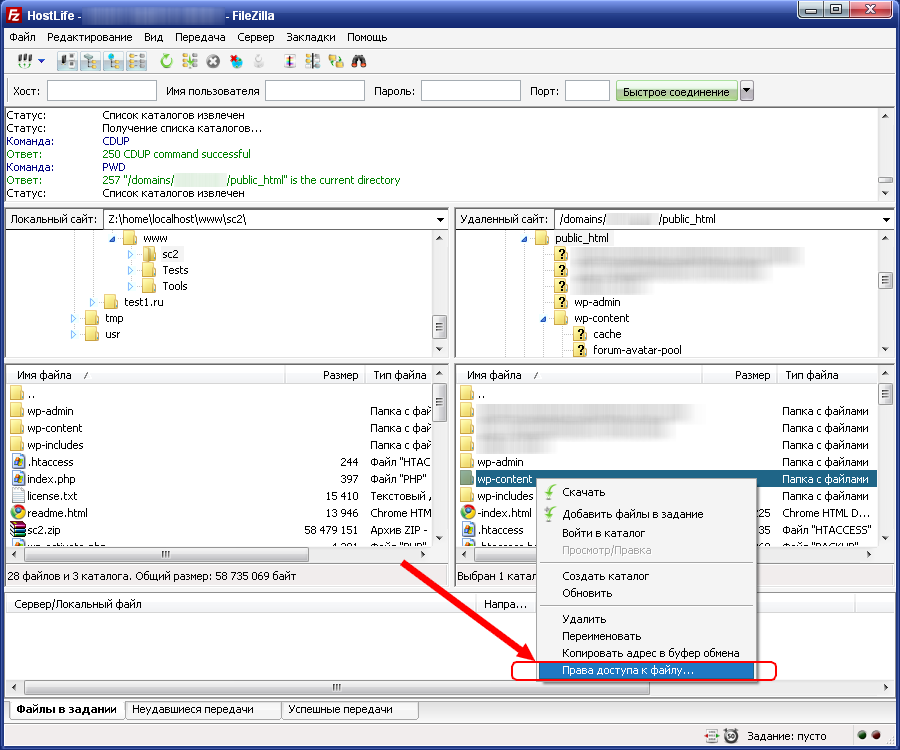Search remote files with binoculars icon

pyautogui.click(x=359, y=61)
